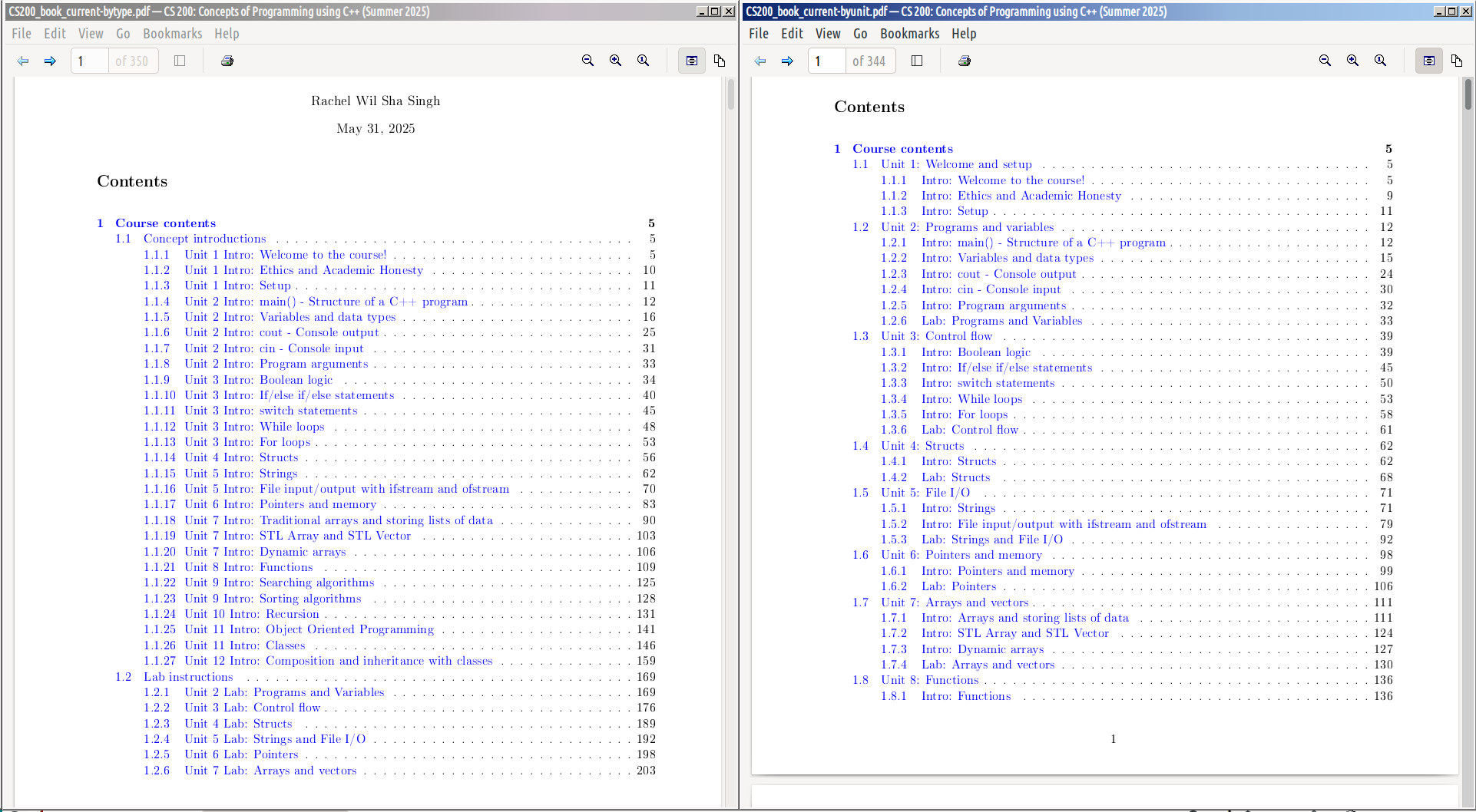Open 'Unit 2: Programs and variables' link

click(967, 227)
